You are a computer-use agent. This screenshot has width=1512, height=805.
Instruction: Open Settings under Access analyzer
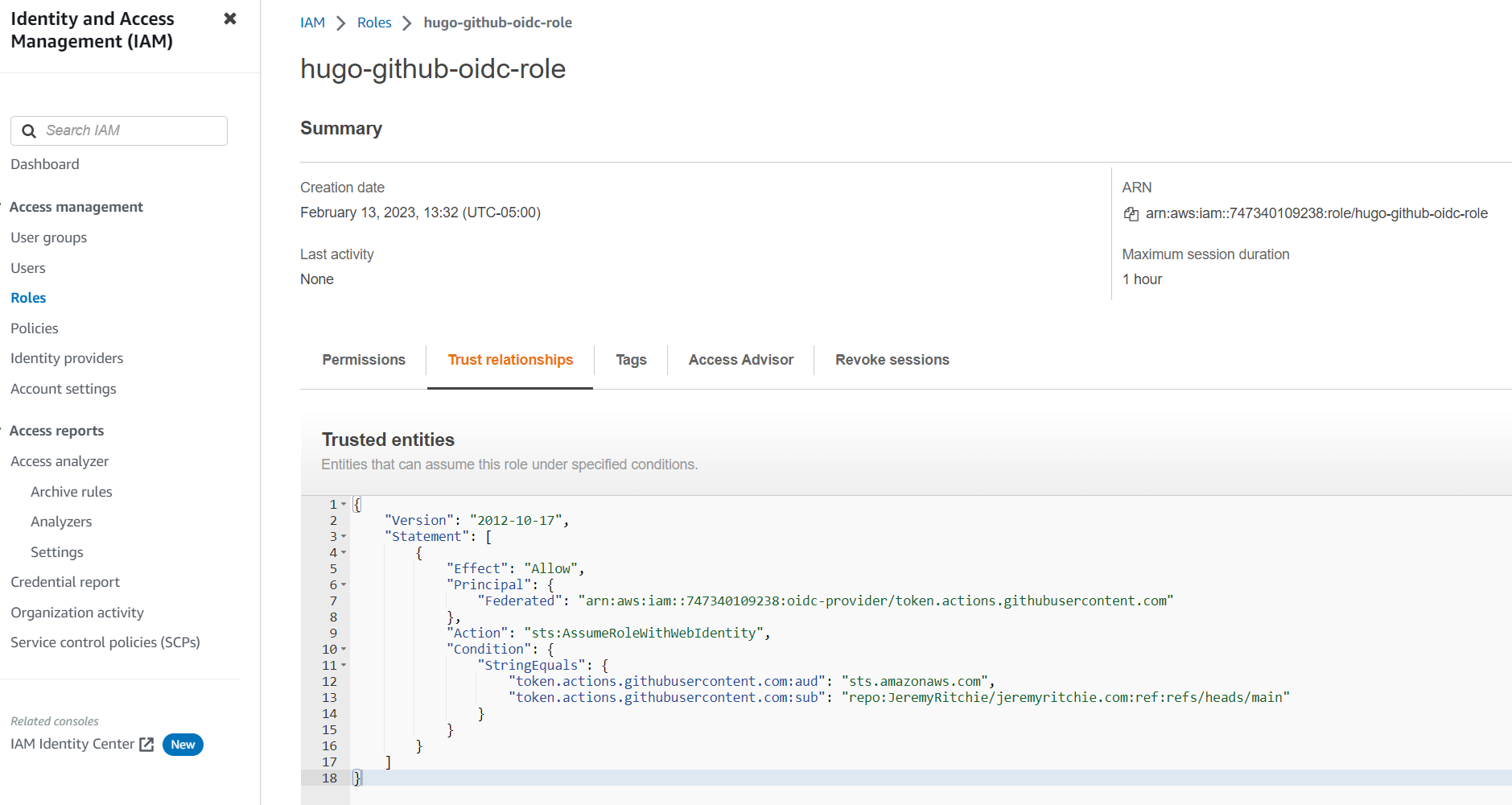click(x=57, y=552)
